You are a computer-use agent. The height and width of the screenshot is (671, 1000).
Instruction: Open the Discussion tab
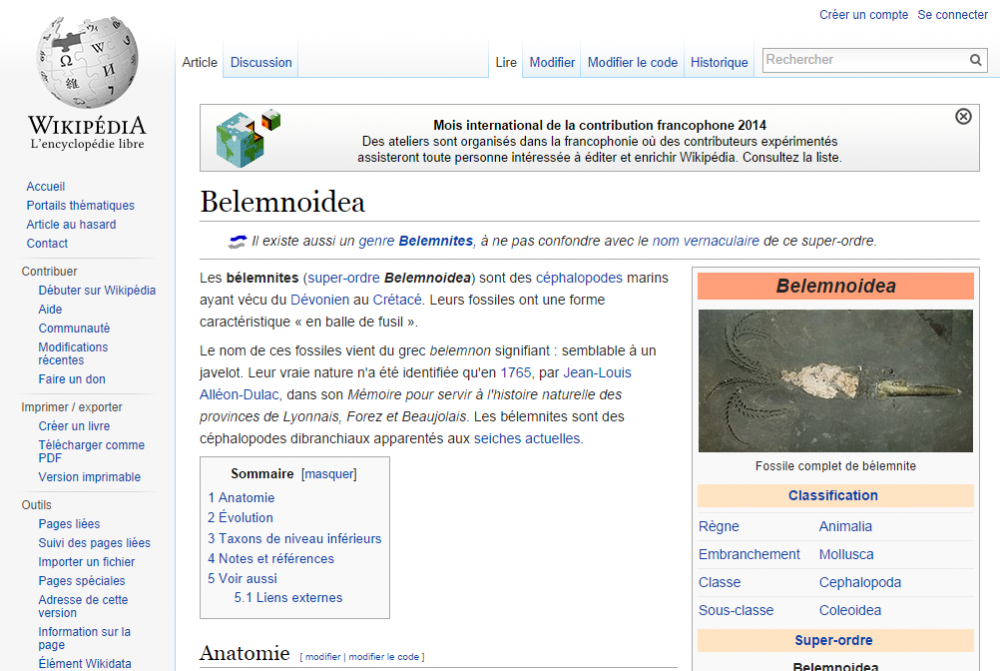click(x=261, y=63)
